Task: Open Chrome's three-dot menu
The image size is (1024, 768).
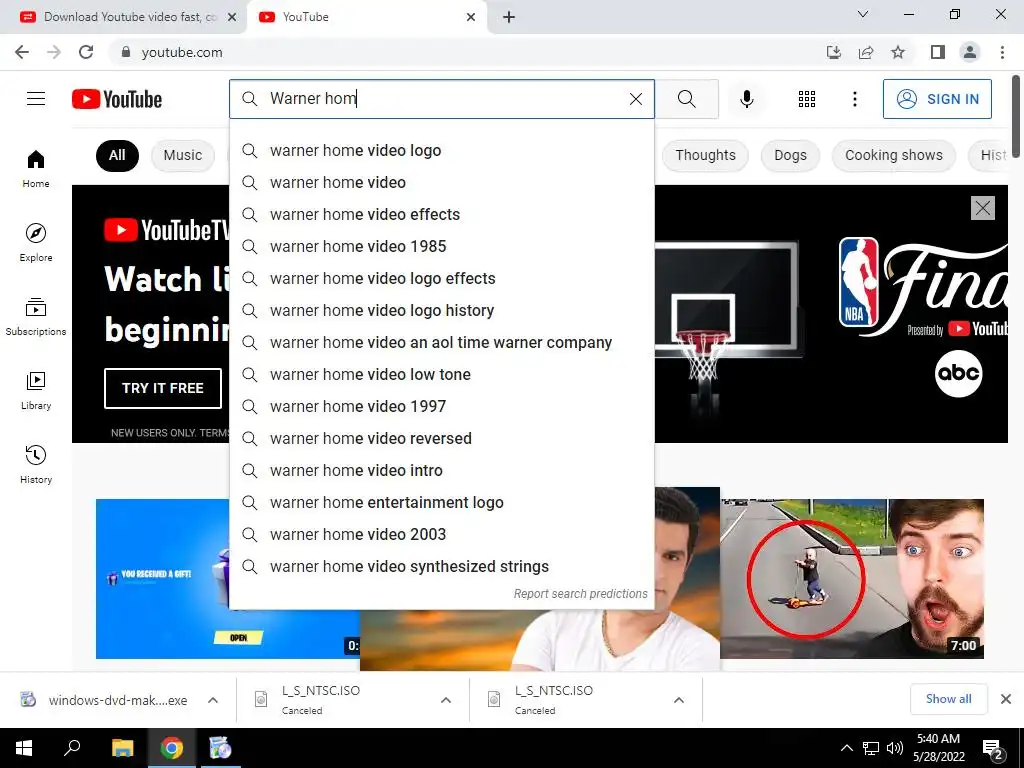Action: 1002,52
